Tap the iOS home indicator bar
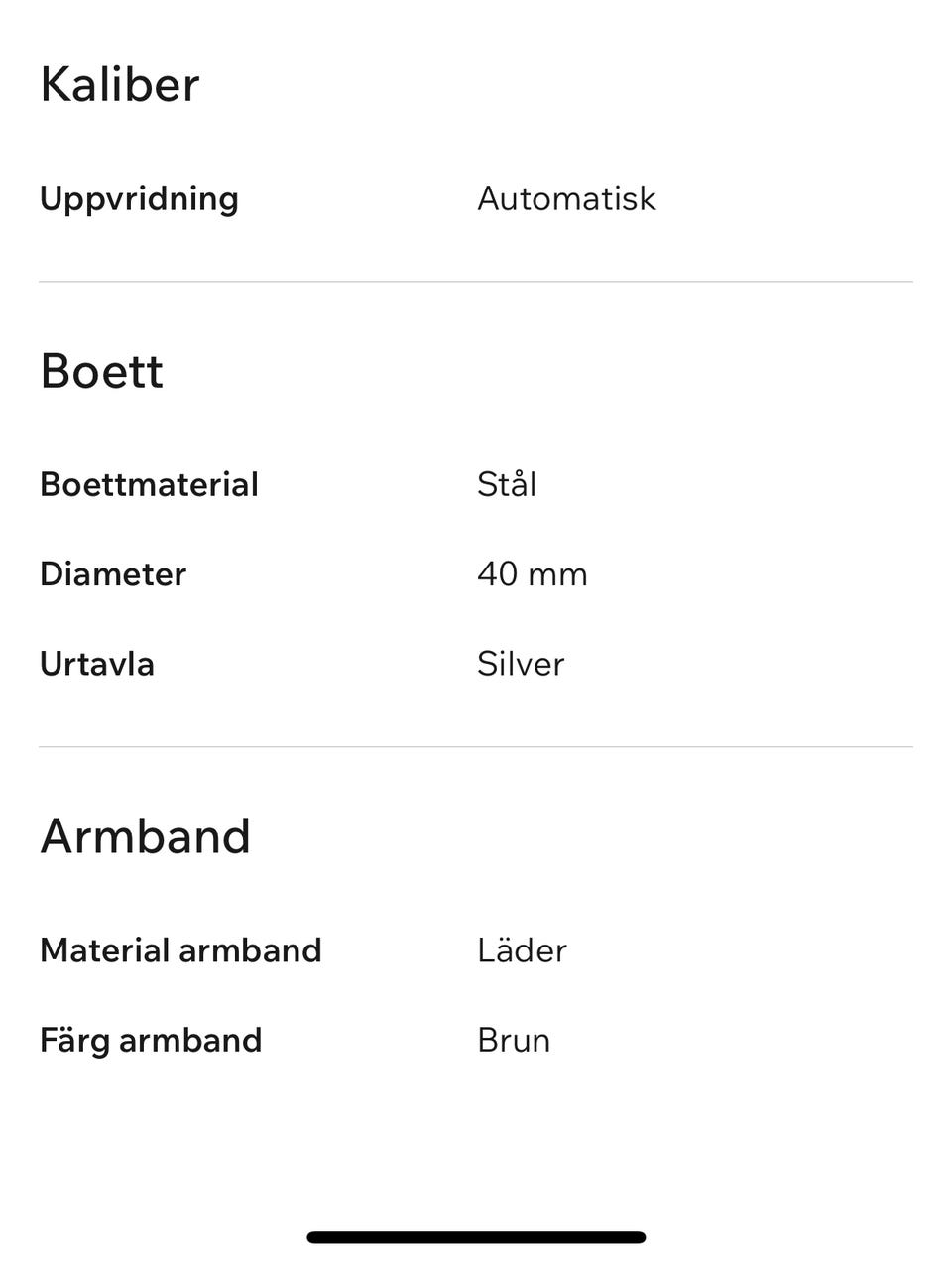This screenshot has width=952, height=1263. coord(476,1237)
